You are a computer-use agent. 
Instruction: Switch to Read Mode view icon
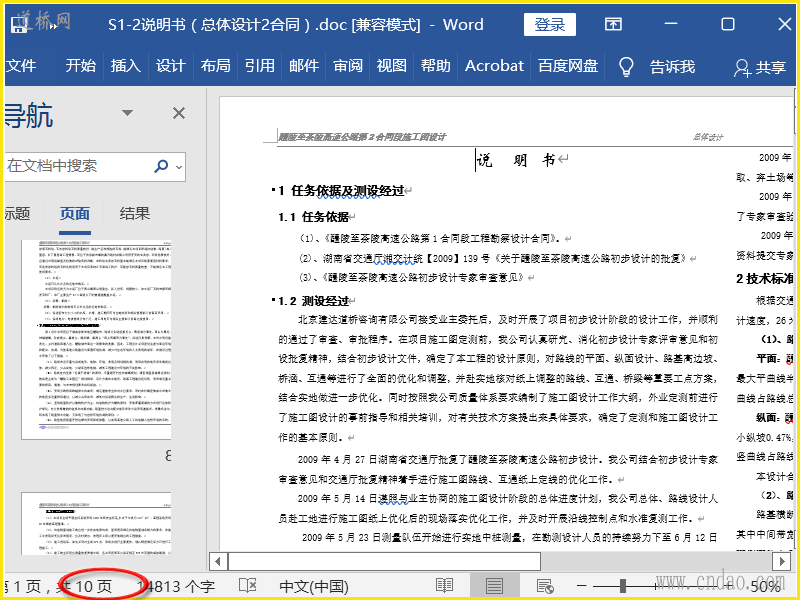point(444,586)
